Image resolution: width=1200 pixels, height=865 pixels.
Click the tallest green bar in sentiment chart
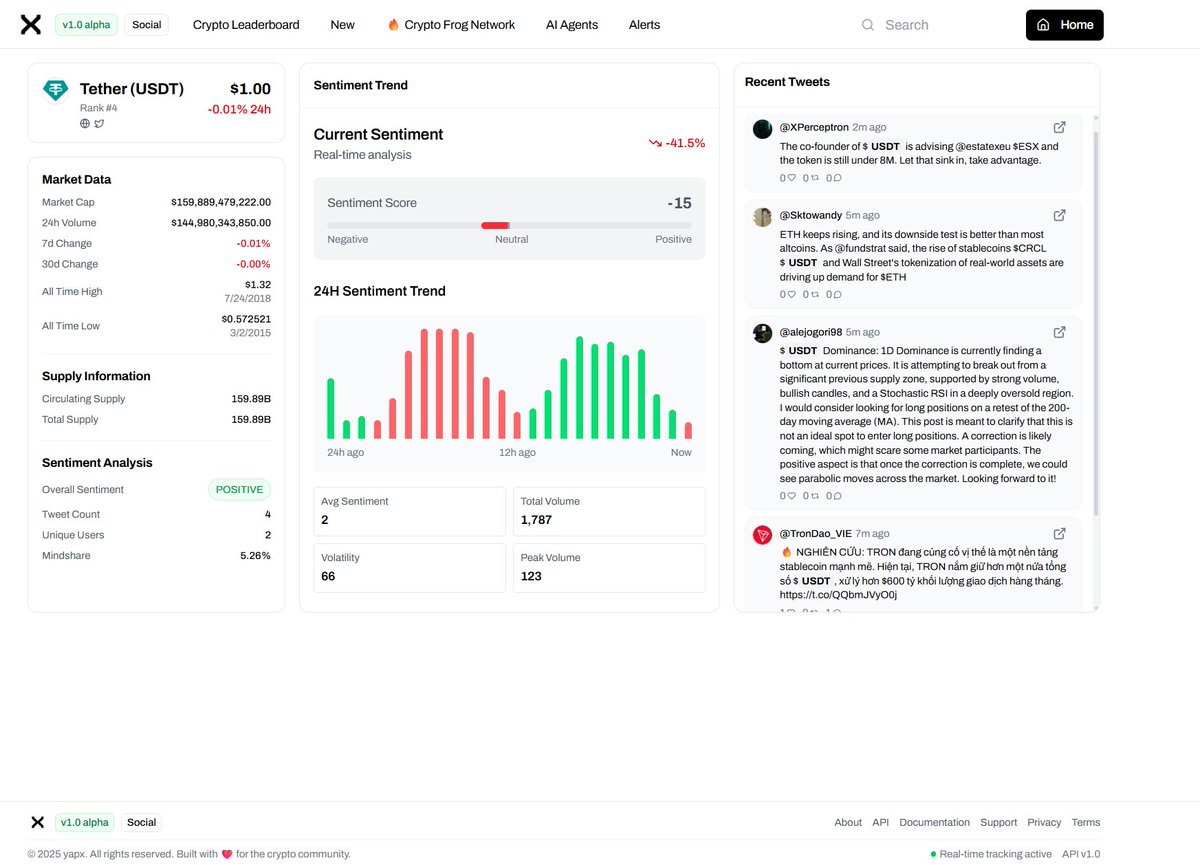[580, 387]
